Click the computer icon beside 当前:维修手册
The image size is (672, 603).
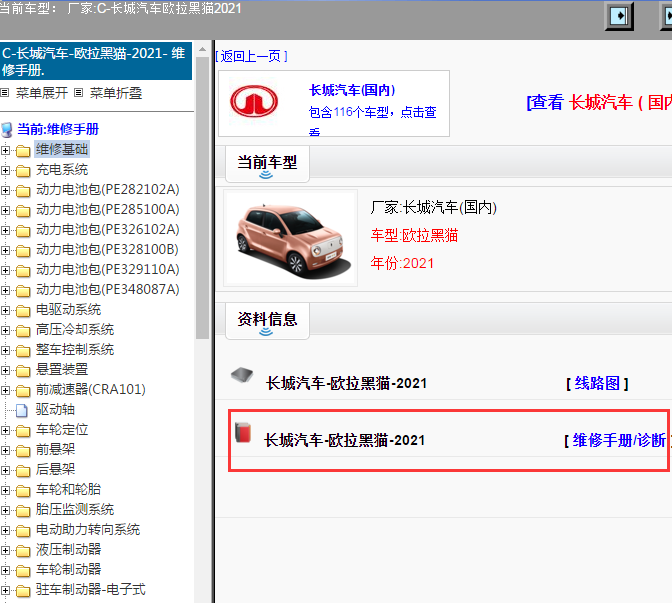[x=6, y=129]
